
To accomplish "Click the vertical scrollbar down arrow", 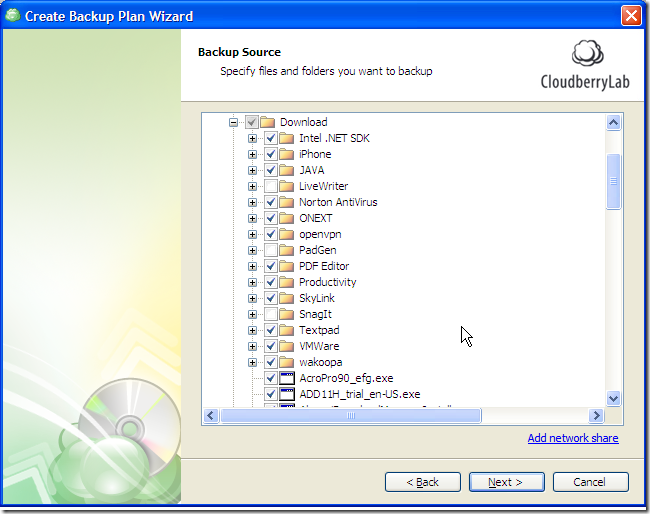I will tap(613, 398).
